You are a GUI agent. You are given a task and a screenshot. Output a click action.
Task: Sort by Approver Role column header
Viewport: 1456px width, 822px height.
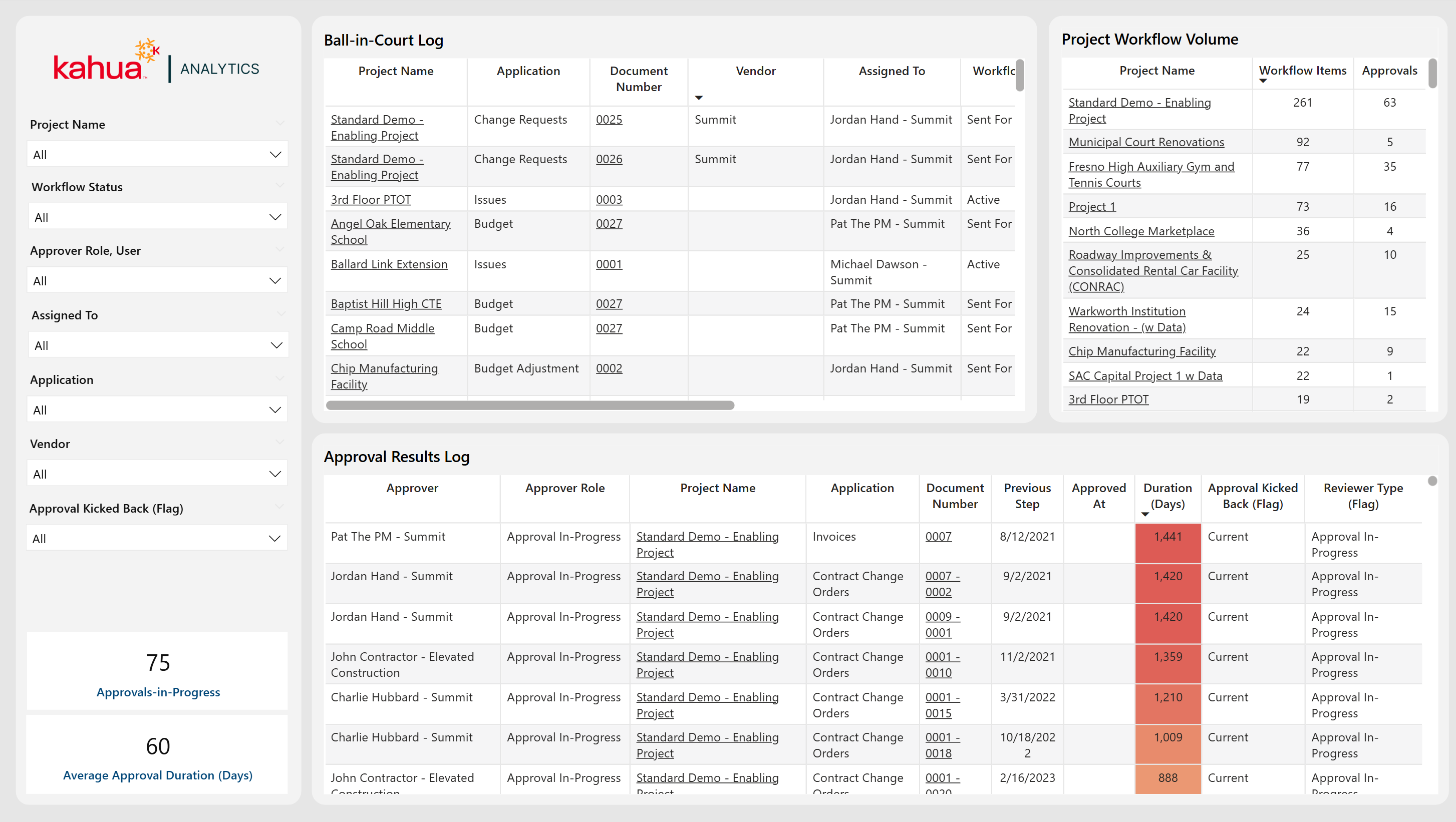(564, 488)
